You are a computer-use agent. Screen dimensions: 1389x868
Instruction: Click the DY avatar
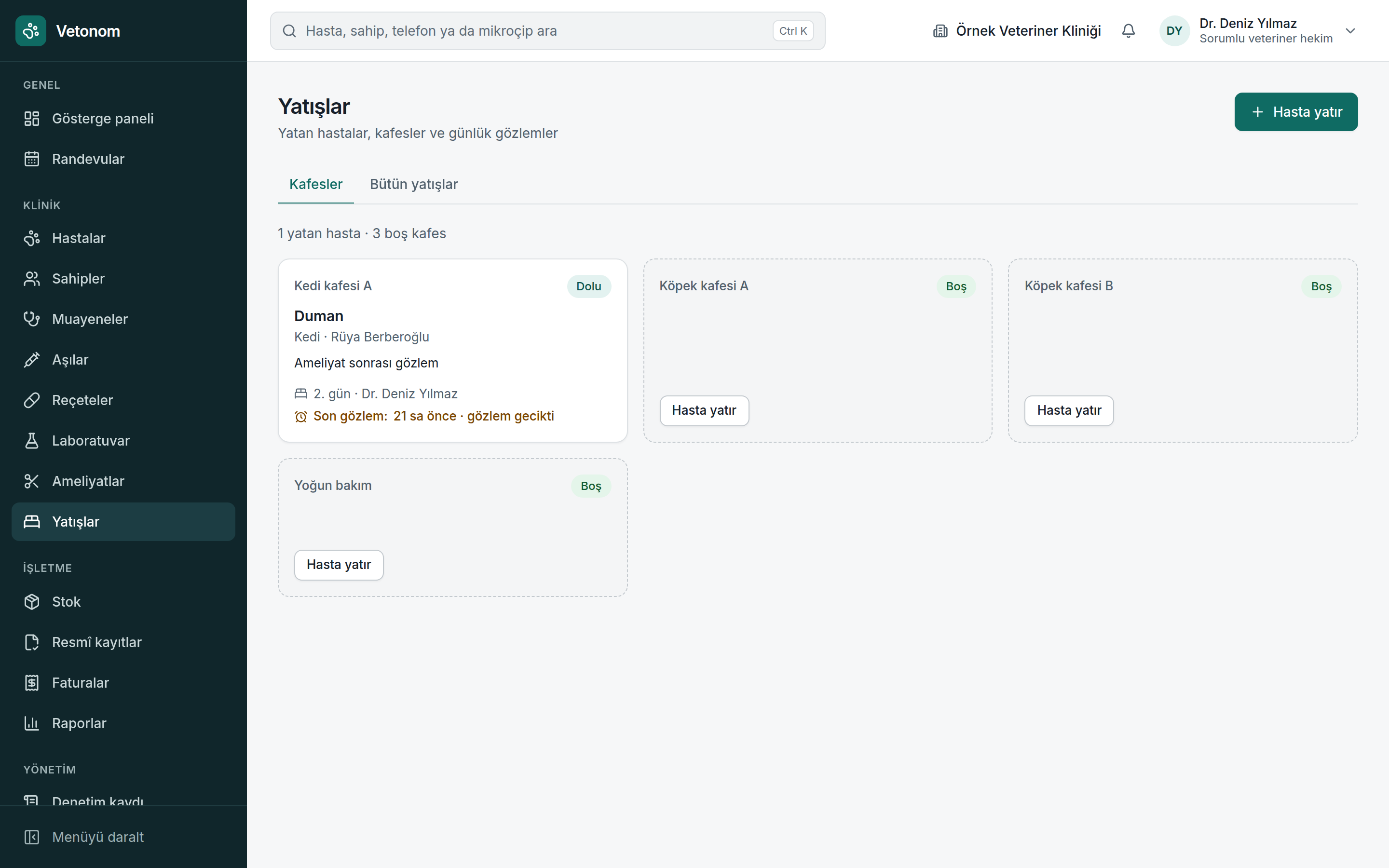1174,31
